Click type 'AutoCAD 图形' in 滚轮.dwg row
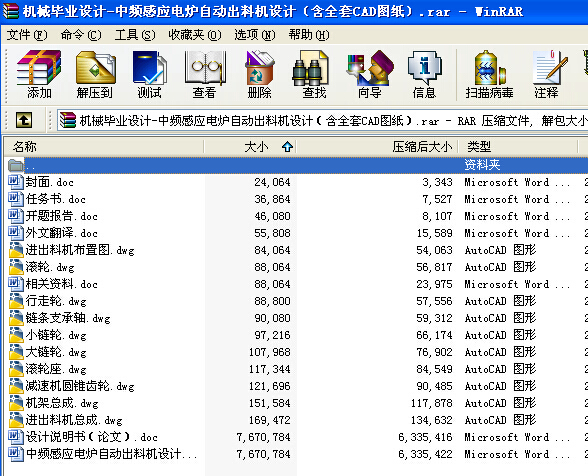Image resolution: width=588 pixels, height=476 pixels. 501,267
